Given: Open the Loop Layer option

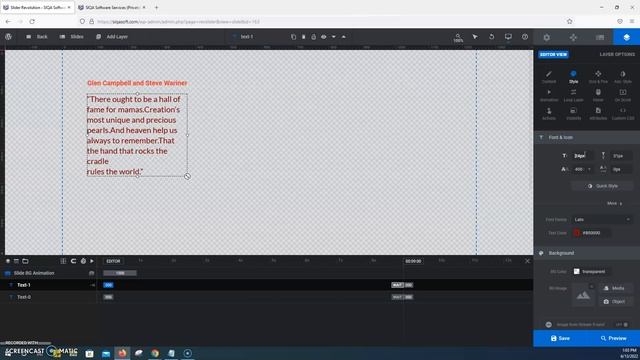Looking at the screenshot, I should [x=573, y=95].
